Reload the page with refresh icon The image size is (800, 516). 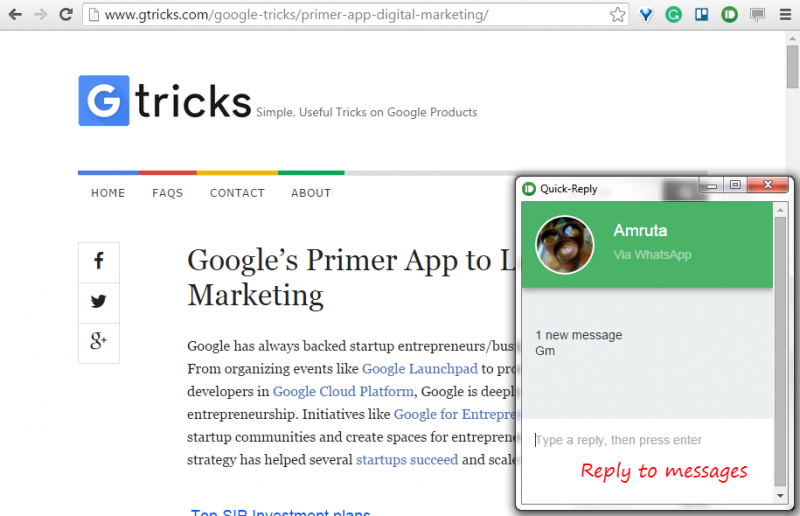(66, 14)
